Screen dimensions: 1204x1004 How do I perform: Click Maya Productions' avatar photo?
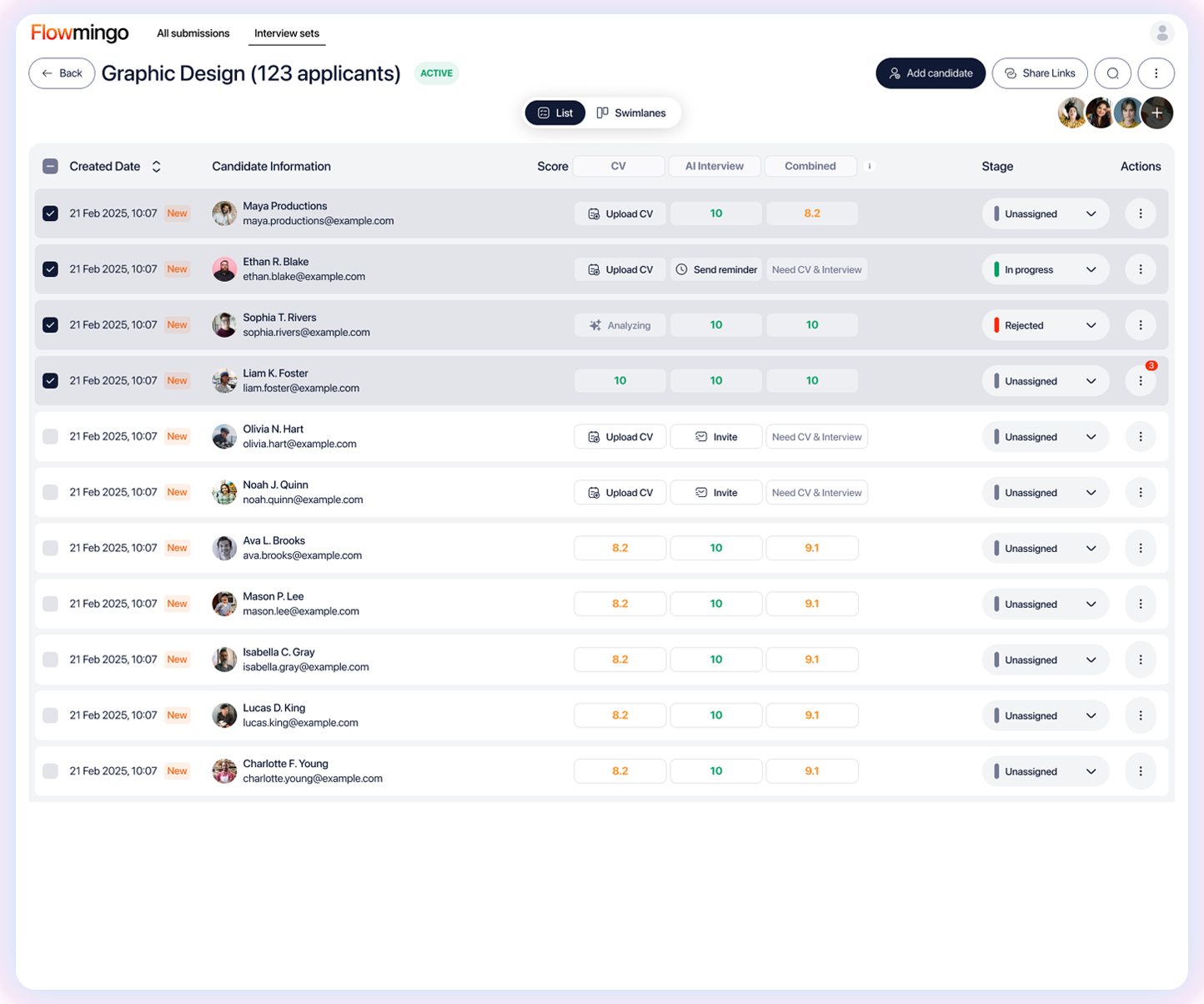(224, 213)
